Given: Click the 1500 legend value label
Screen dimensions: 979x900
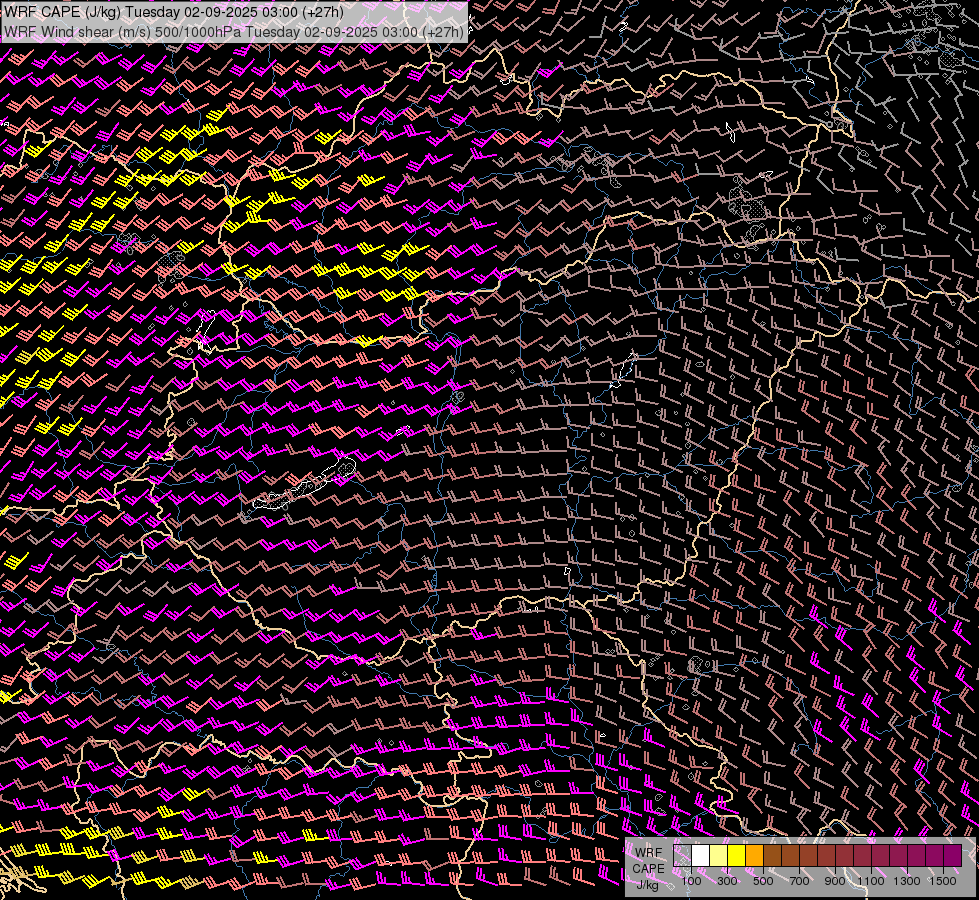Looking at the screenshot, I should click(x=943, y=881).
